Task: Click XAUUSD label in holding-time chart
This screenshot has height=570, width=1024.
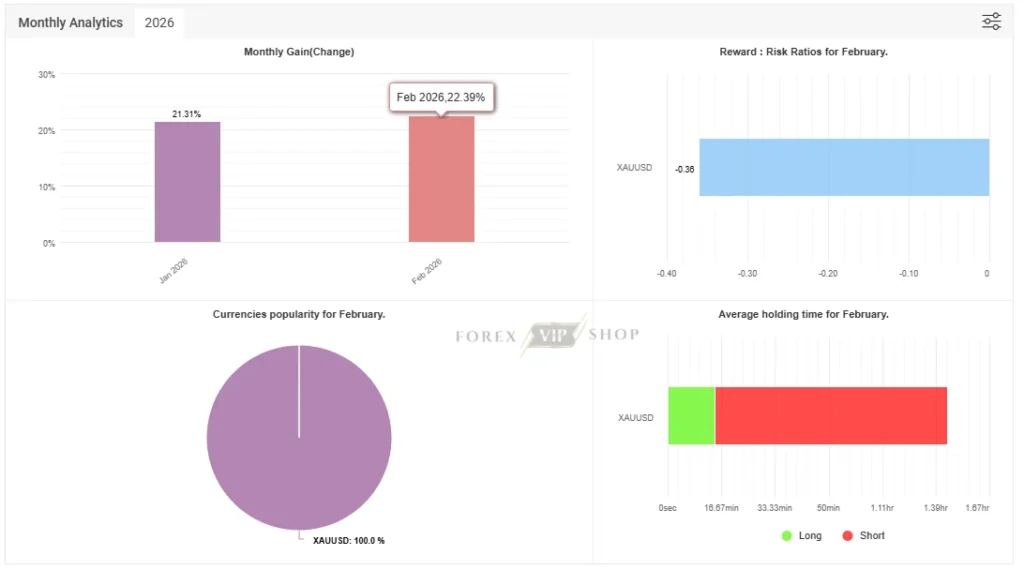Action: [635, 418]
